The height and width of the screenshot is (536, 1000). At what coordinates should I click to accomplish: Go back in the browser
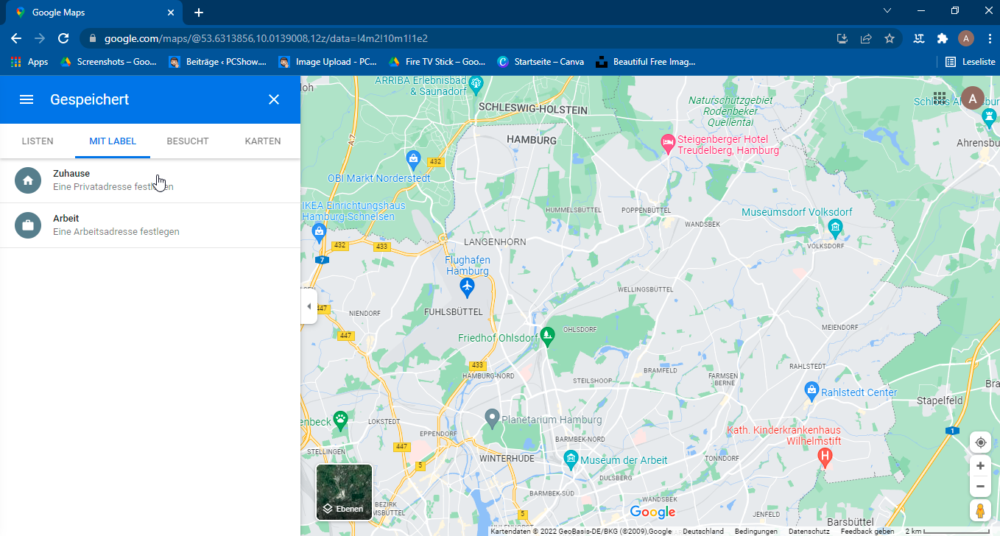[16, 38]
